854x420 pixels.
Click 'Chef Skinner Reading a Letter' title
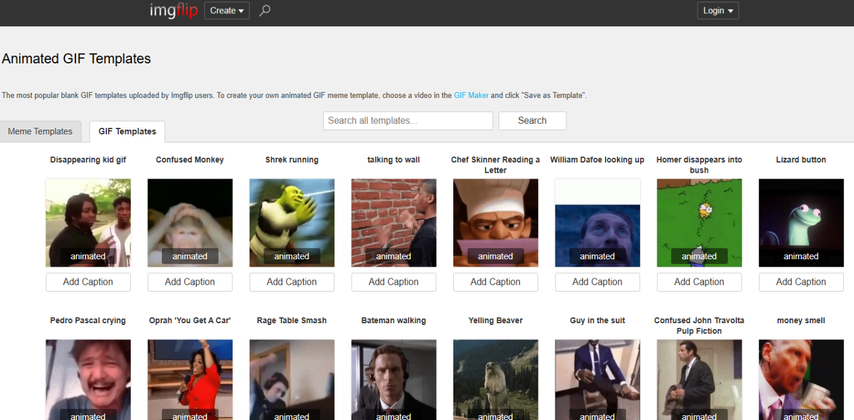[496, 165]
